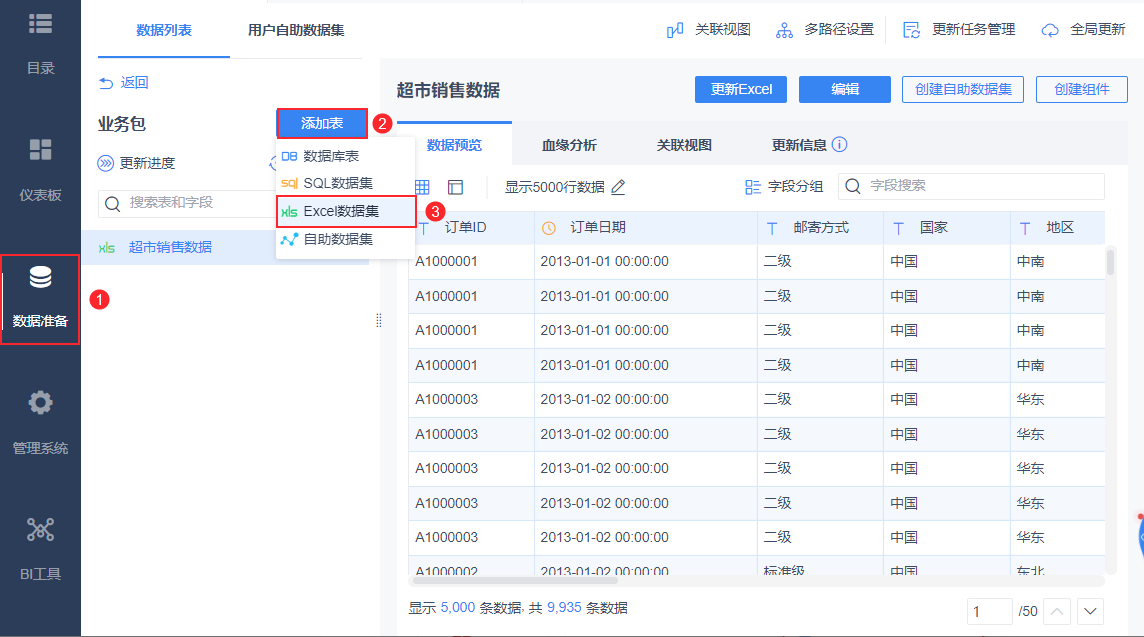The height and width of the screenshot is (637, 1144).
Task: Click the magnifier in 搜索表和字段 box
Action: (112, 204)
